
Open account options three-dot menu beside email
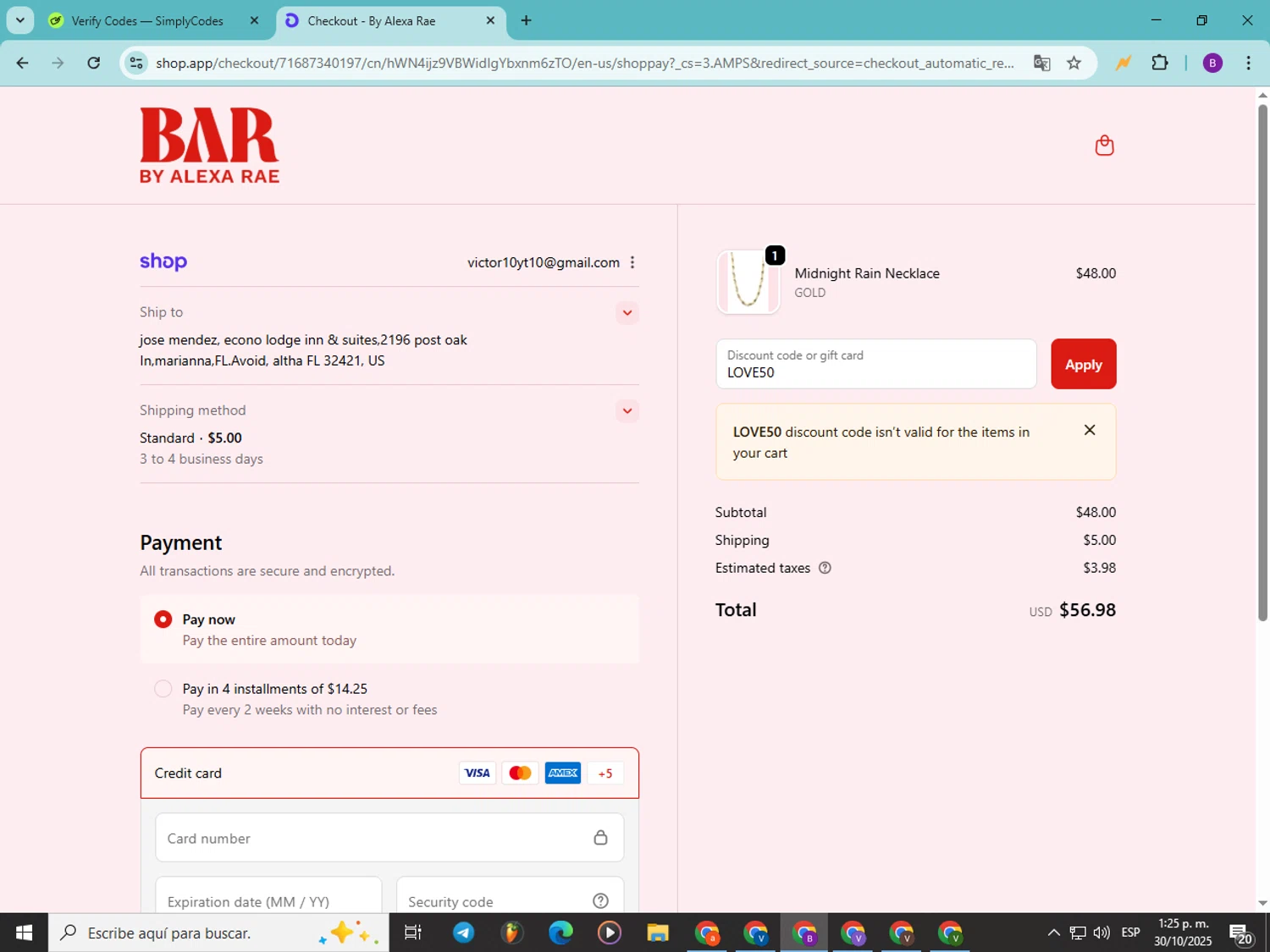click(x=632, y=262)
